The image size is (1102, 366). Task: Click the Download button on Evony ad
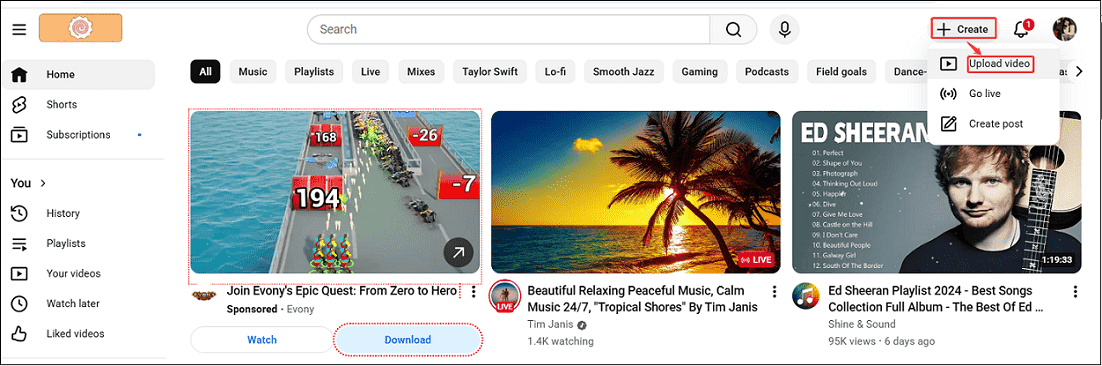tap(408, 340)
